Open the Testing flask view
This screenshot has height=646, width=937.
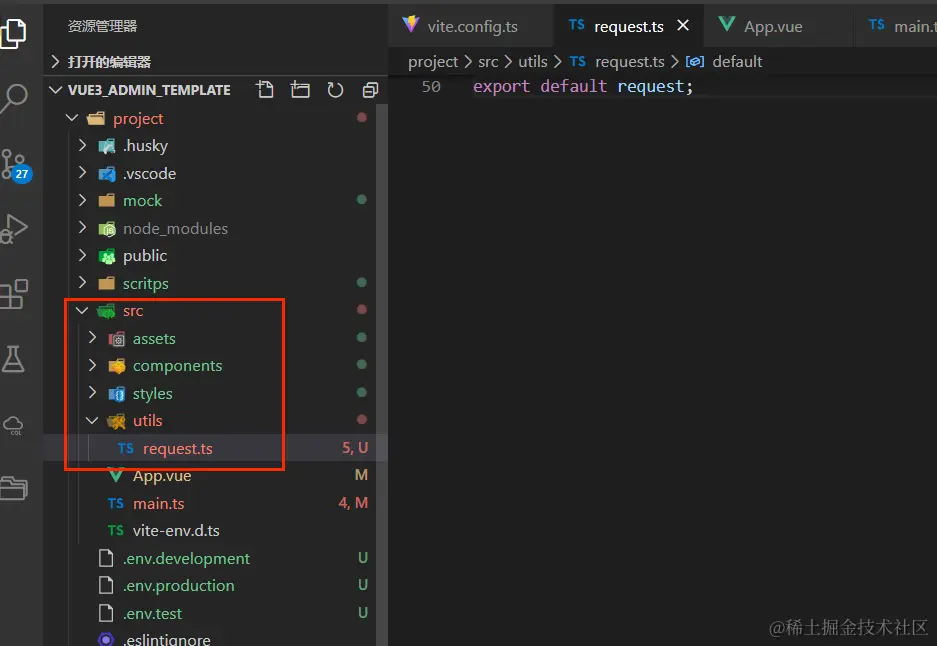pos(13,359)
